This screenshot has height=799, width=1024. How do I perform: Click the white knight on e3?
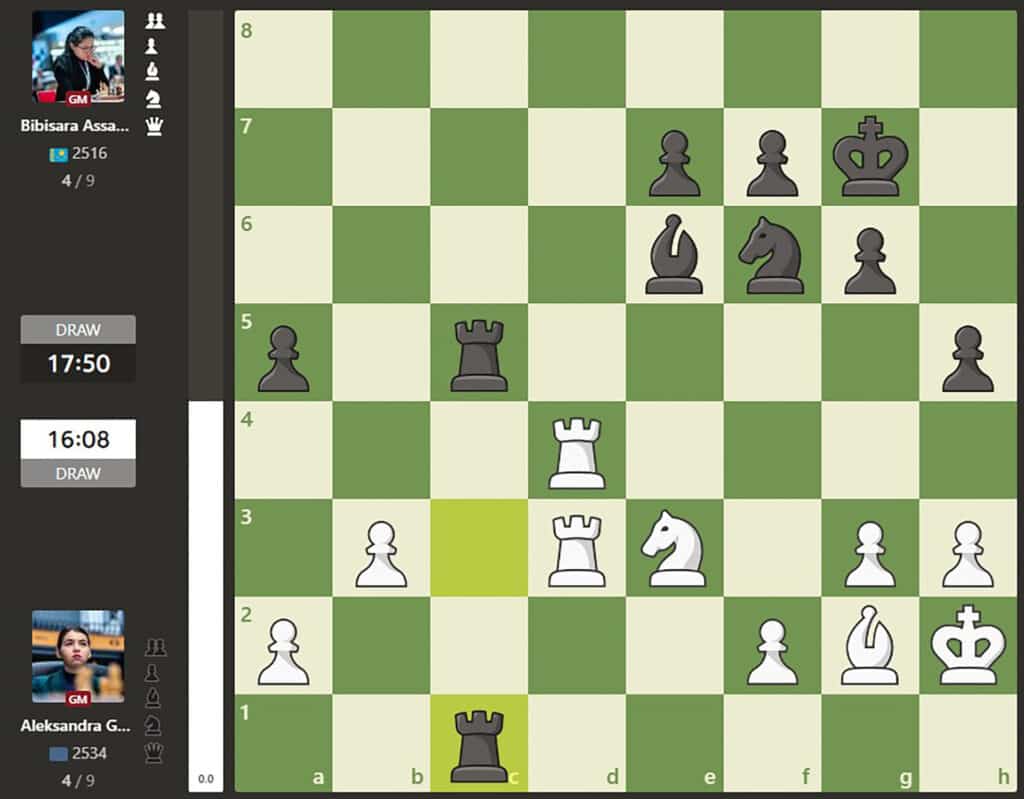tap(674, 550)
